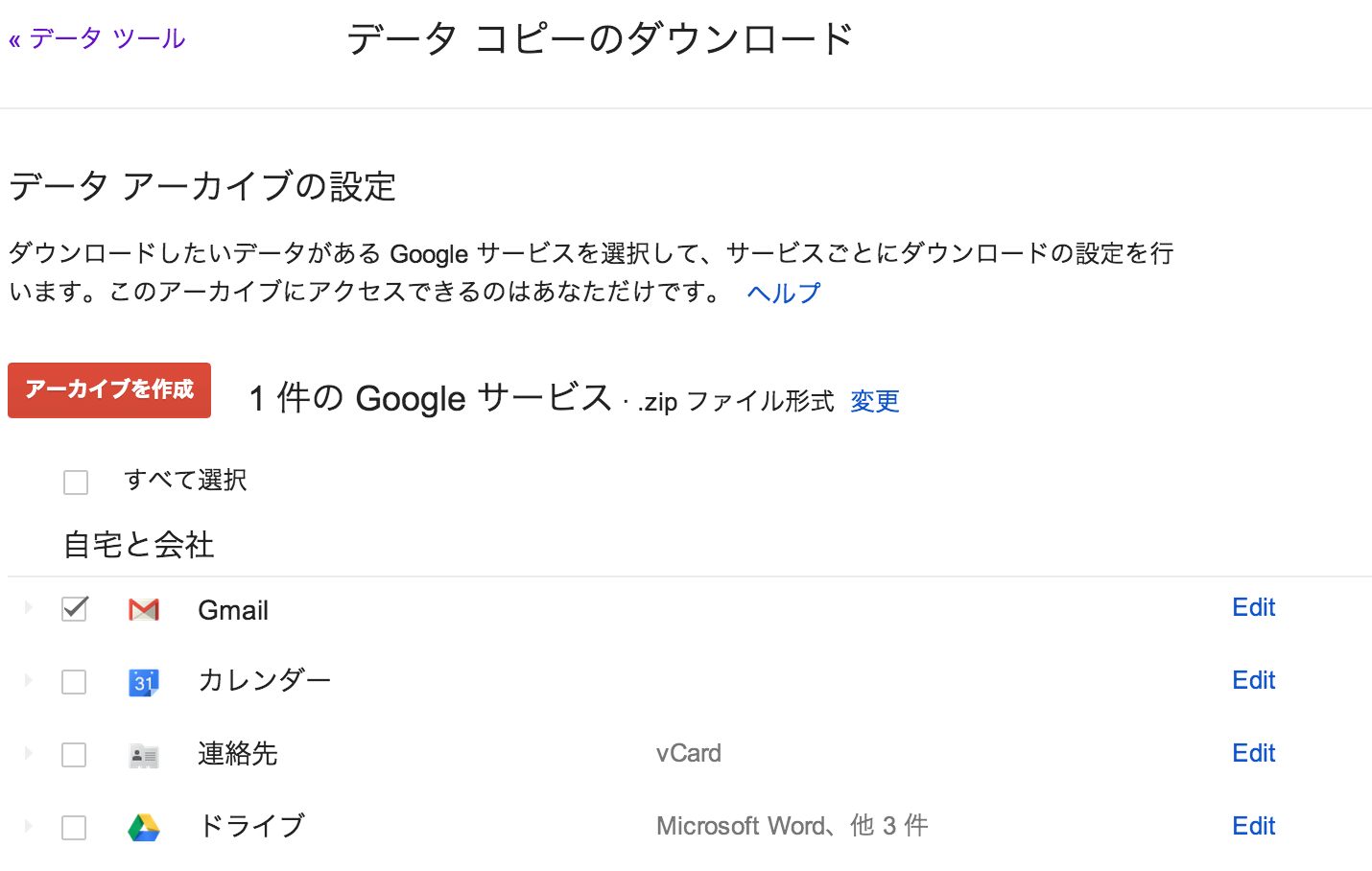Click the アーカイブを作成 button

pyautogui.click(x=109, y=390)
